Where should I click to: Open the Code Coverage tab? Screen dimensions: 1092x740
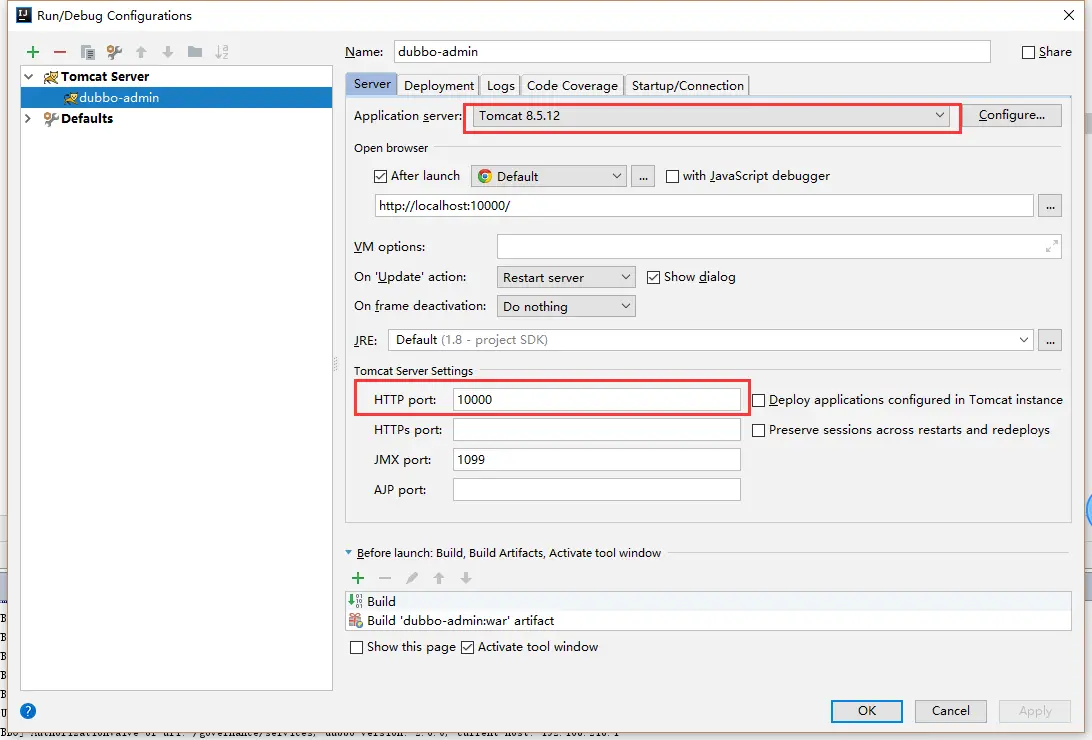[572, 86]
